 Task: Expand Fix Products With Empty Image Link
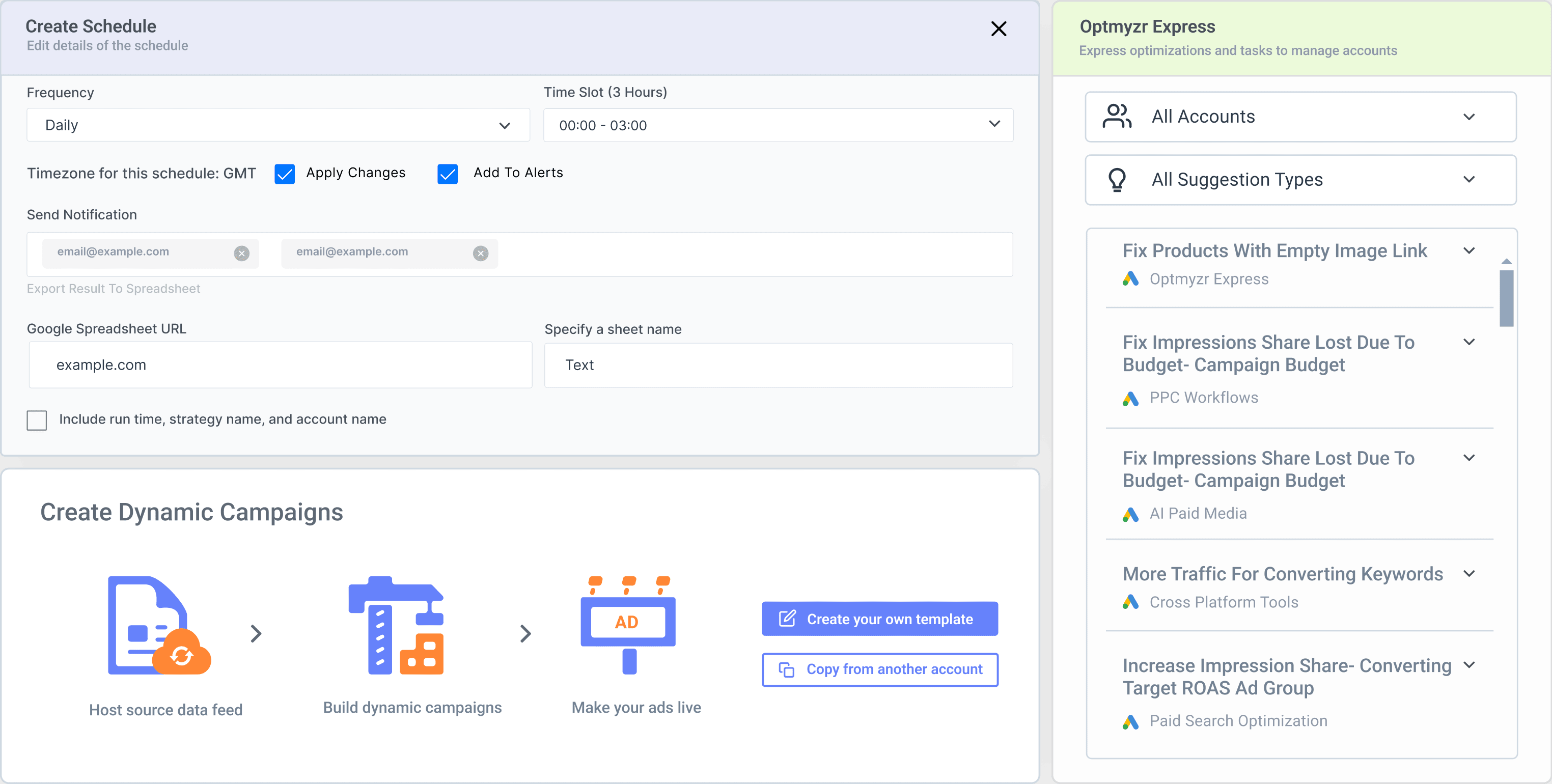tap(1469, 250)
